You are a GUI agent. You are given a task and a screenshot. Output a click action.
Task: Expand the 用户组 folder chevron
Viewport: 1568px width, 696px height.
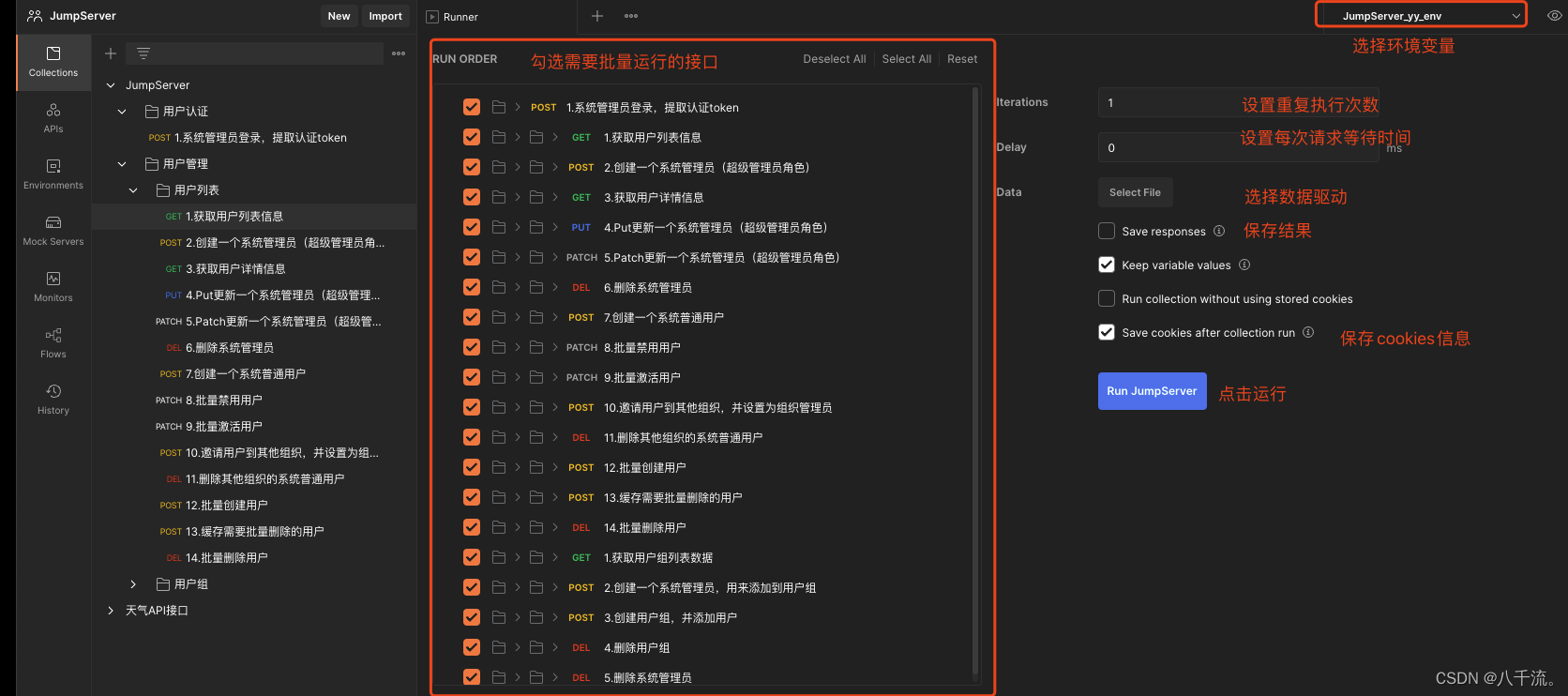(x=133, y=583)
